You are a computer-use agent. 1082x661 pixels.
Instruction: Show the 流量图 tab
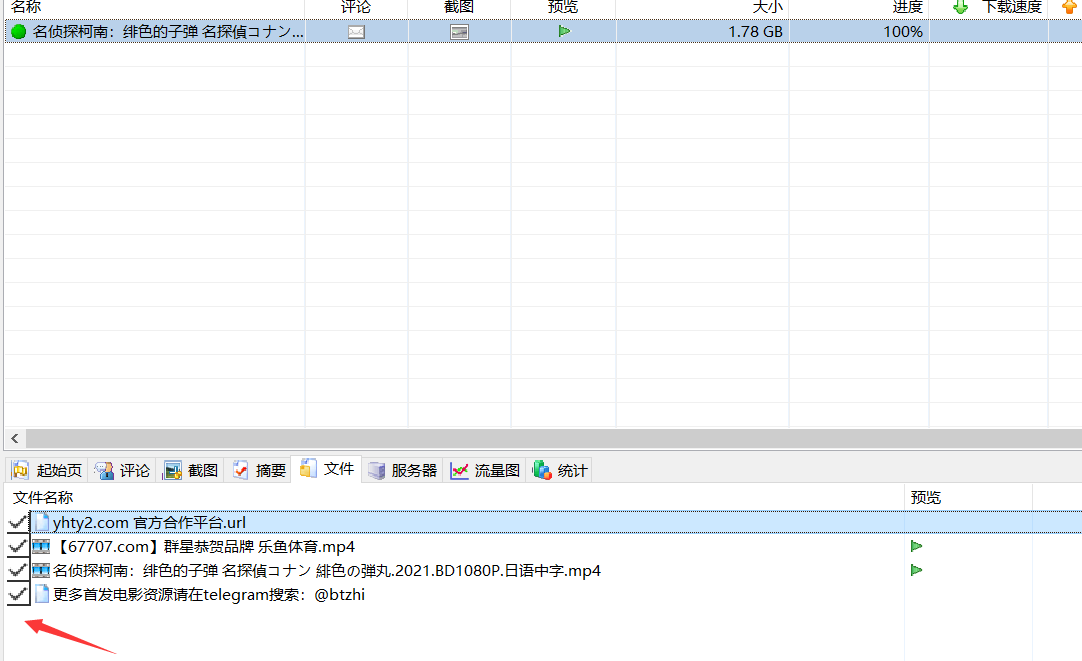(485, 471)
